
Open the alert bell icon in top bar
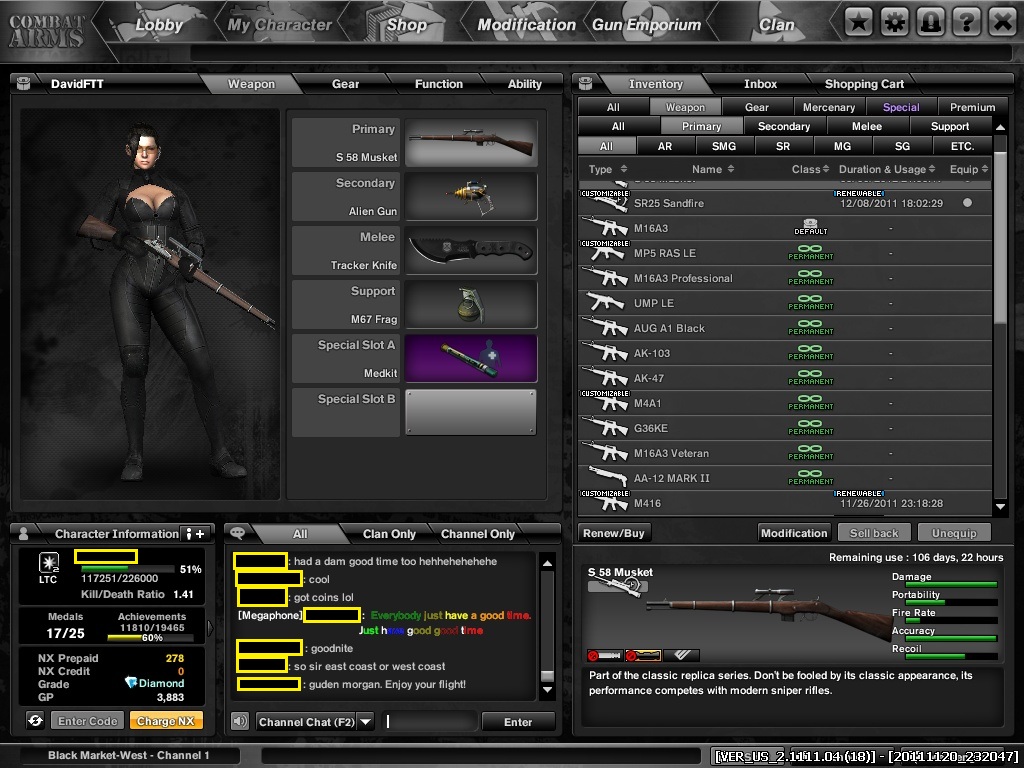pyautogui.click(x=930, y=23)
